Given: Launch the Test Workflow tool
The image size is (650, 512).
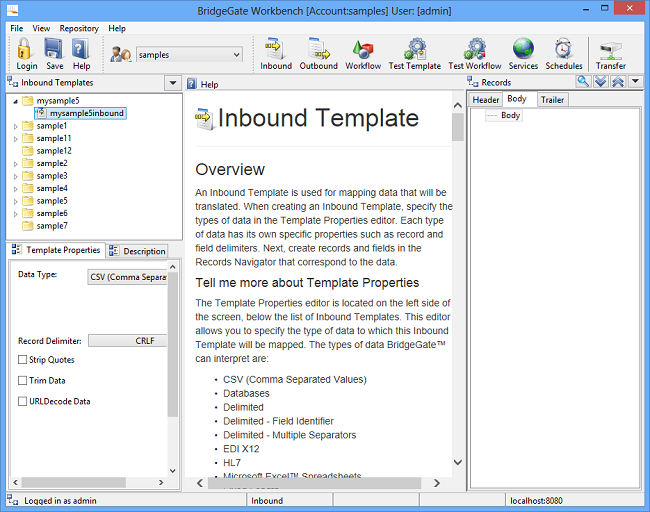Looking at the screenshot, I should (x=475, y=49).
